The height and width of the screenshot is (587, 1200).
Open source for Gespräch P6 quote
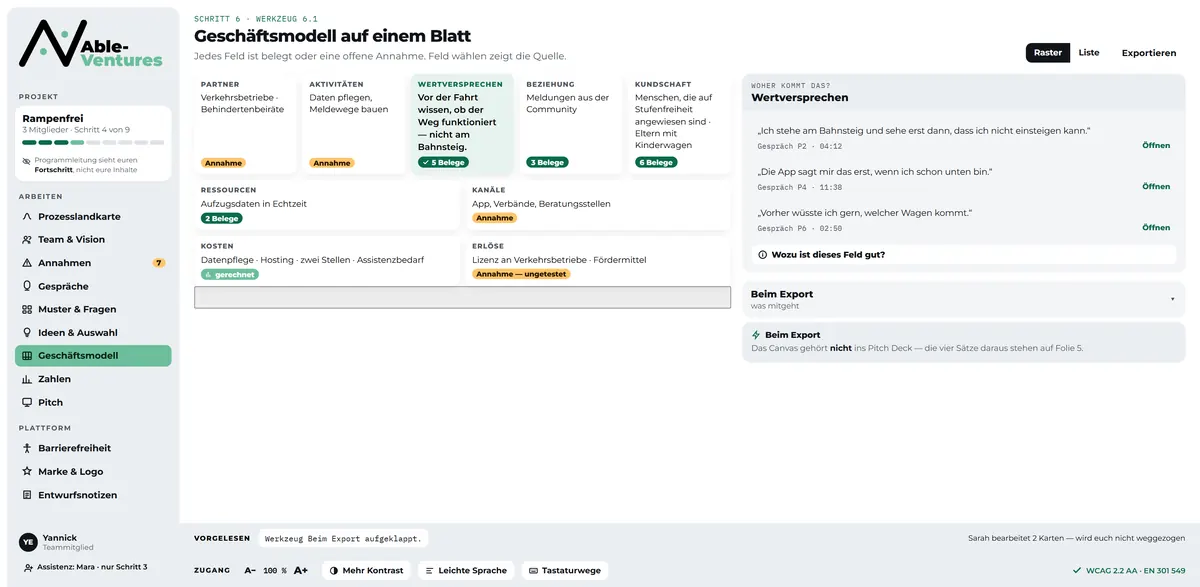1156,228
